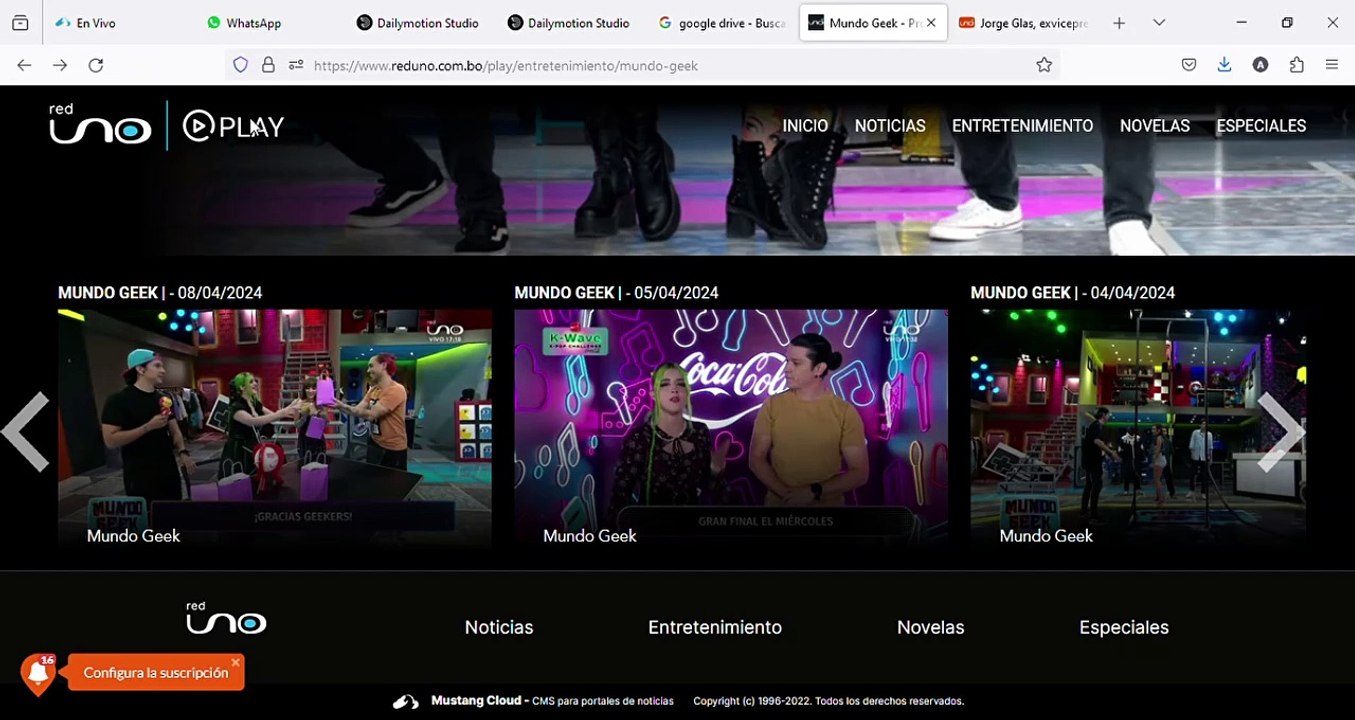The image size is (1355, 720).
Task: Close the Mundo Geek tab
Action: click(931, 23)
